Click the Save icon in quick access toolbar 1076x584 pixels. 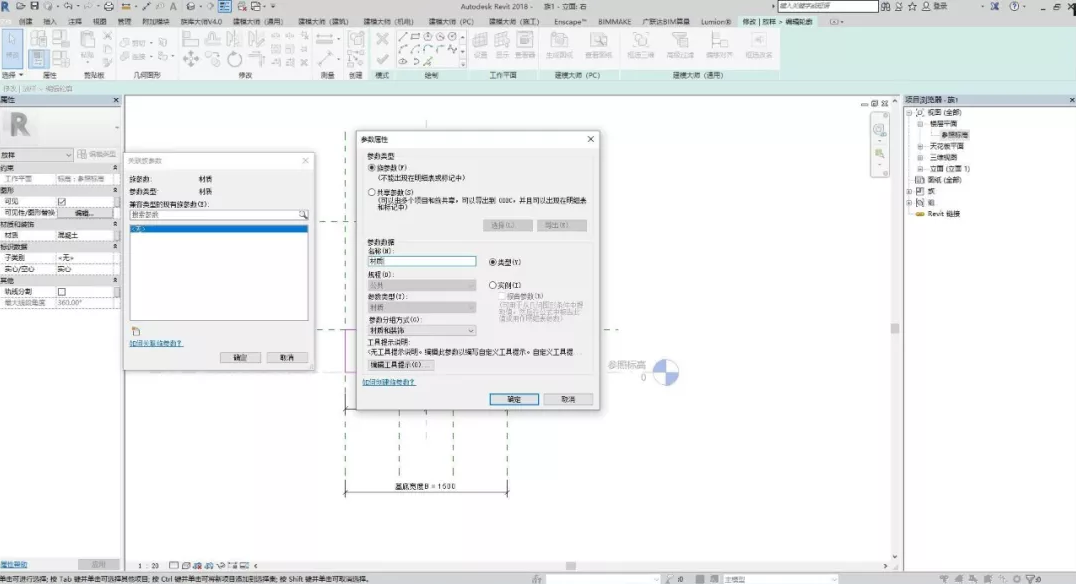click(x=34, y=7)
